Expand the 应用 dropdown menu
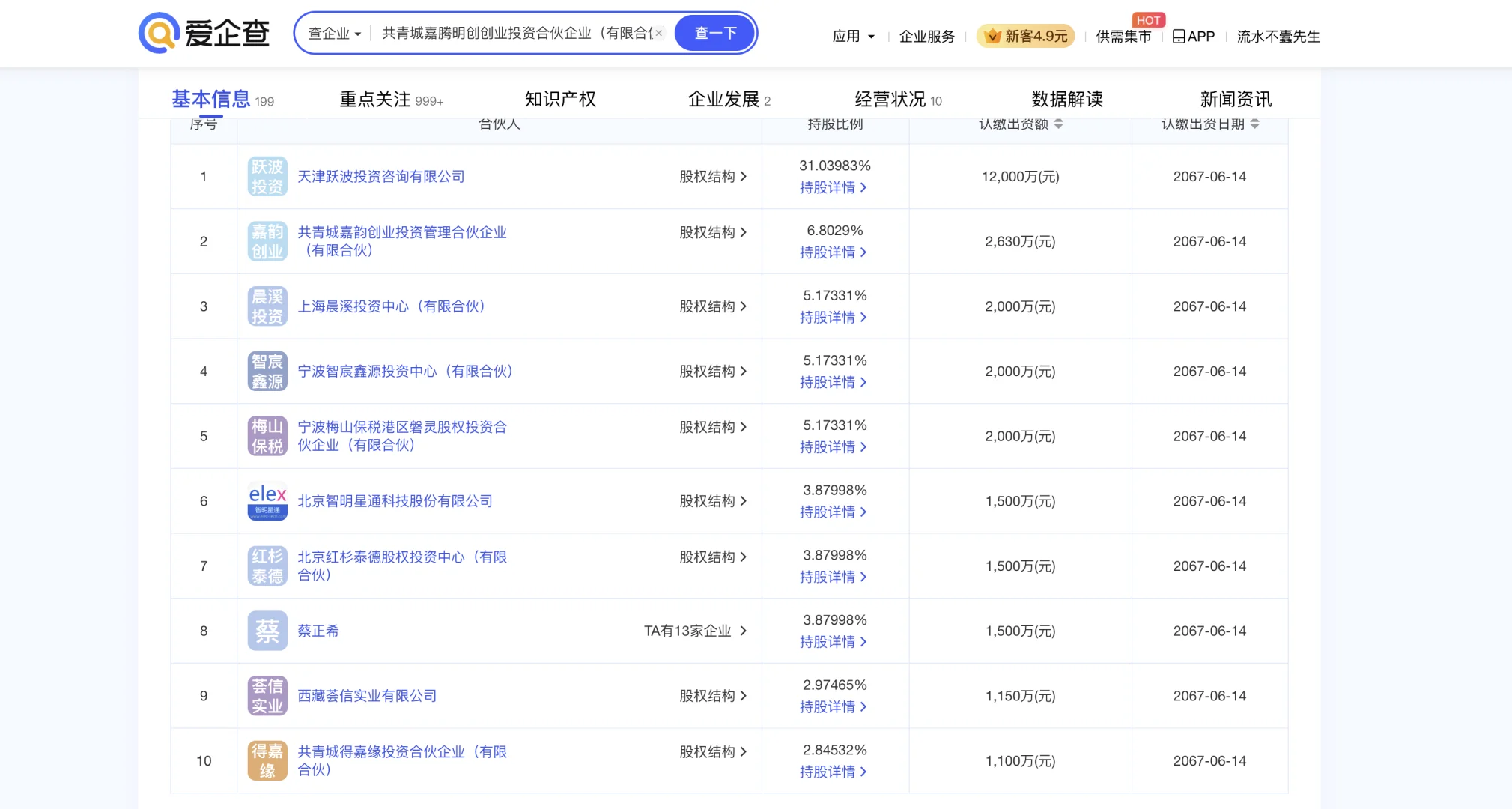Image resolution: width=1512 pixels, height=809 pixels. coord(853,36)
